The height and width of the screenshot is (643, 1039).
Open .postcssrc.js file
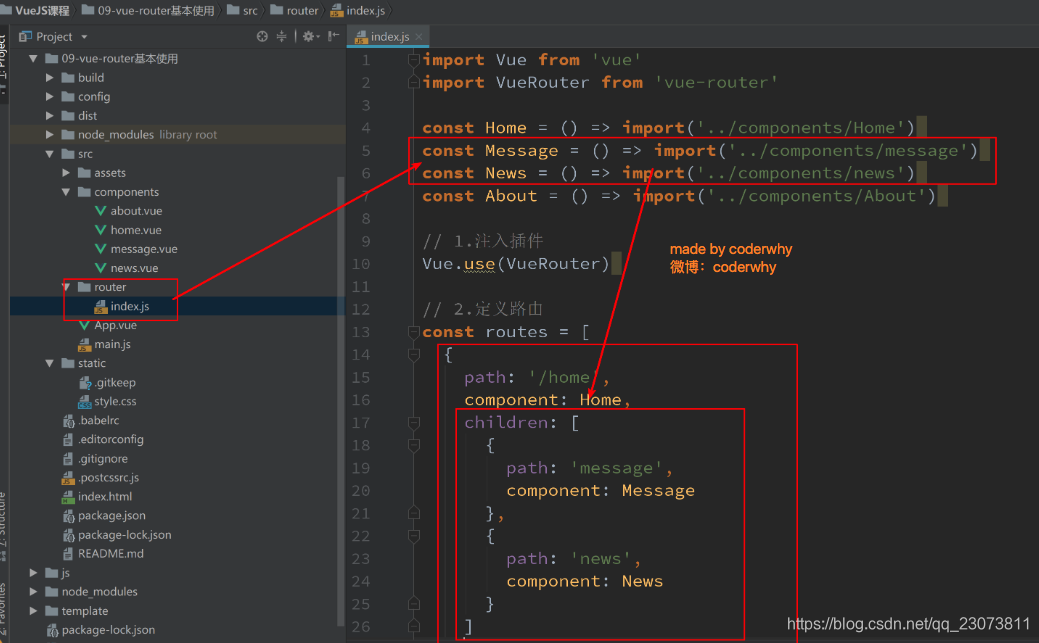click(108, 477)
